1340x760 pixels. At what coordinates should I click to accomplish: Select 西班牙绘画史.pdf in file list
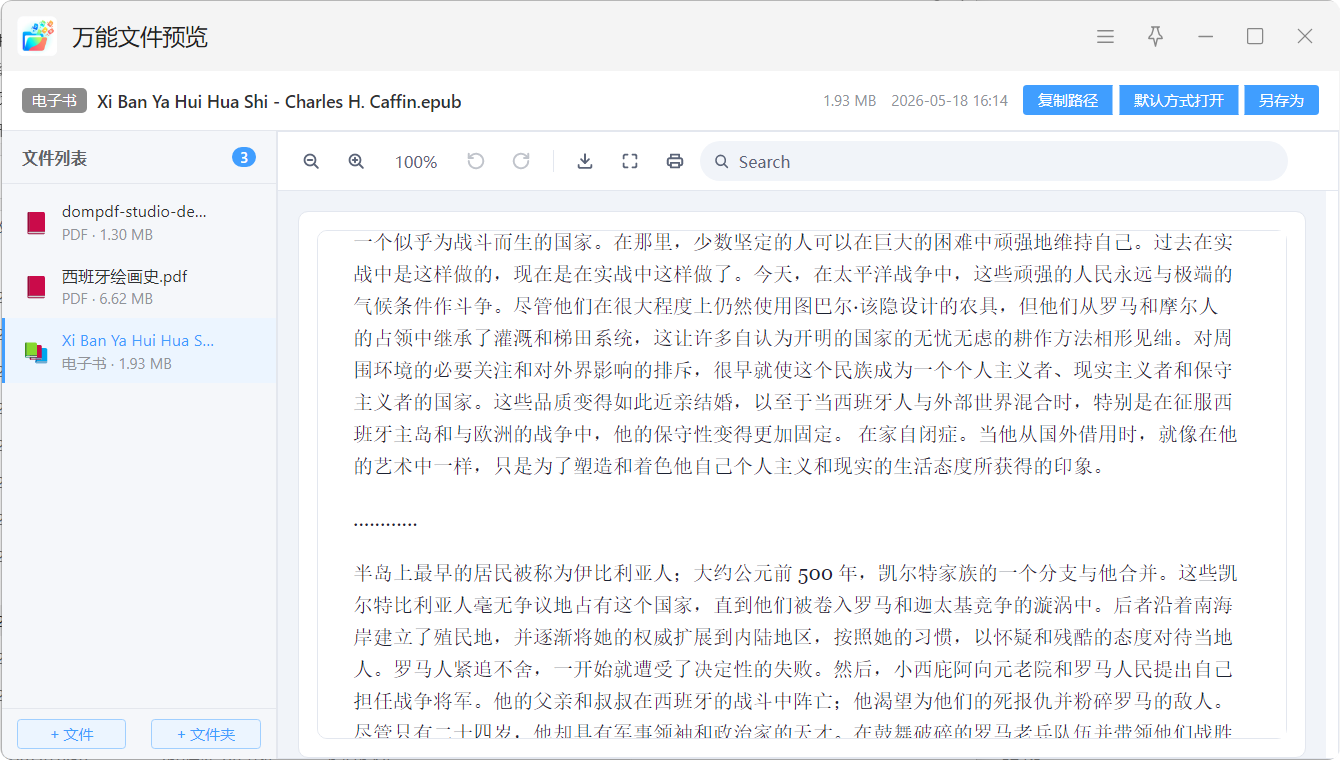coord(139,286)
